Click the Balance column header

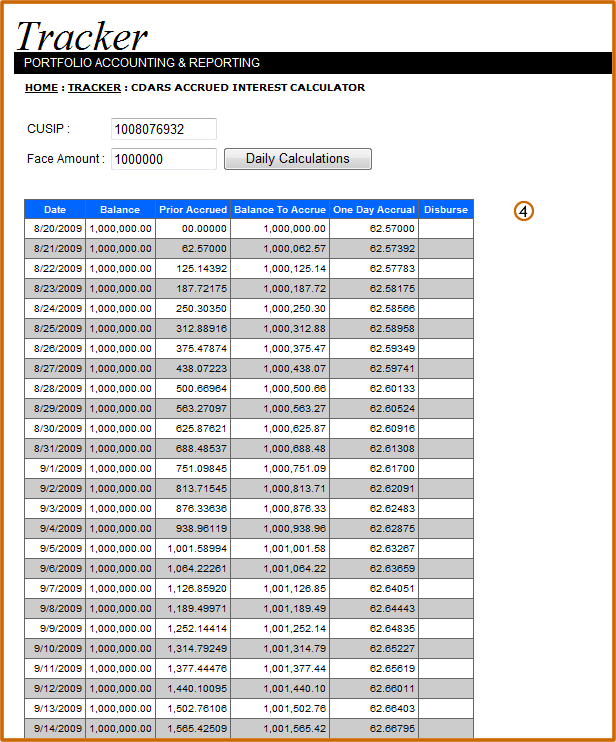[120, 209]
